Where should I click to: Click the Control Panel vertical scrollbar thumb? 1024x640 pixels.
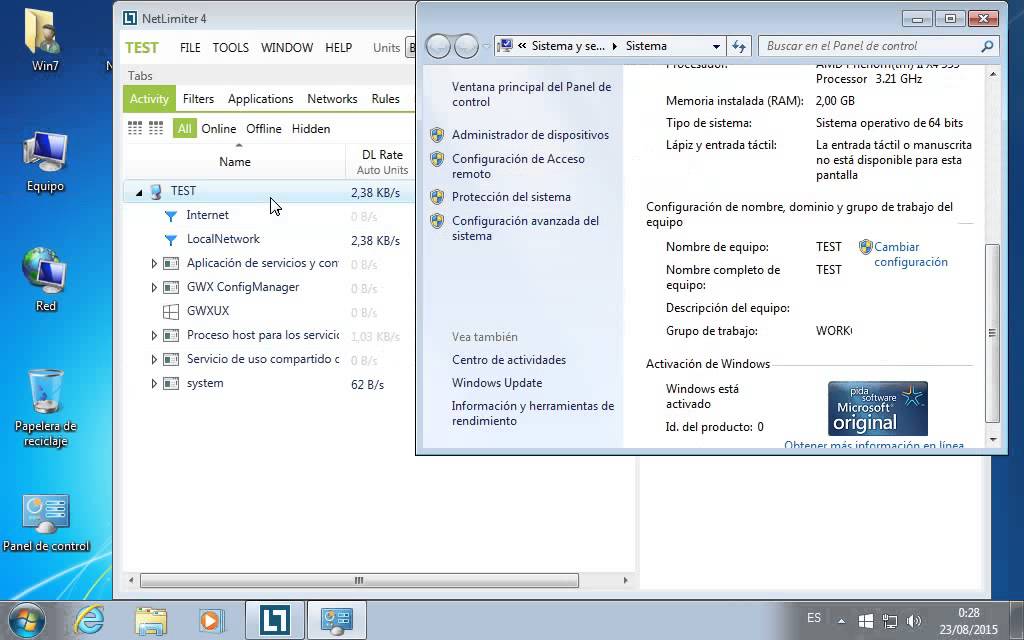992,333
